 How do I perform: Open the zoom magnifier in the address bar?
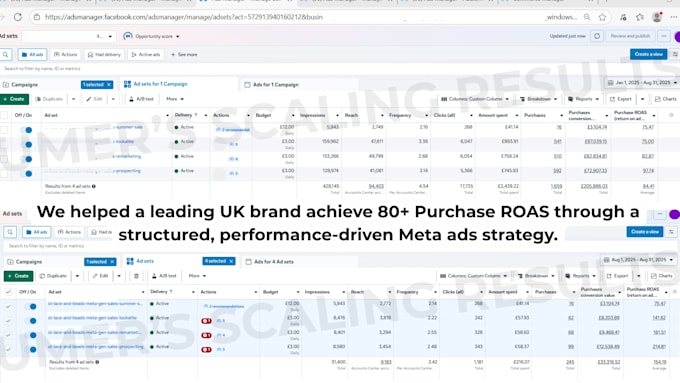[587, 17]
